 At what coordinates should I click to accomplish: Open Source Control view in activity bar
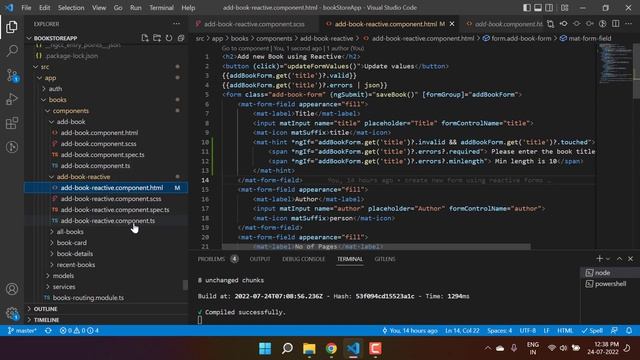(x=12, y=75)
